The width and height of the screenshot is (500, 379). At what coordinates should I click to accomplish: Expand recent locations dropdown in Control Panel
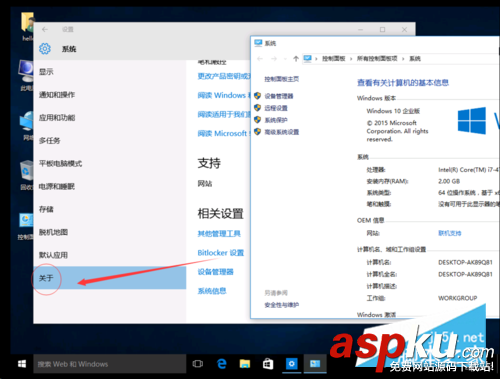[285, 59]
